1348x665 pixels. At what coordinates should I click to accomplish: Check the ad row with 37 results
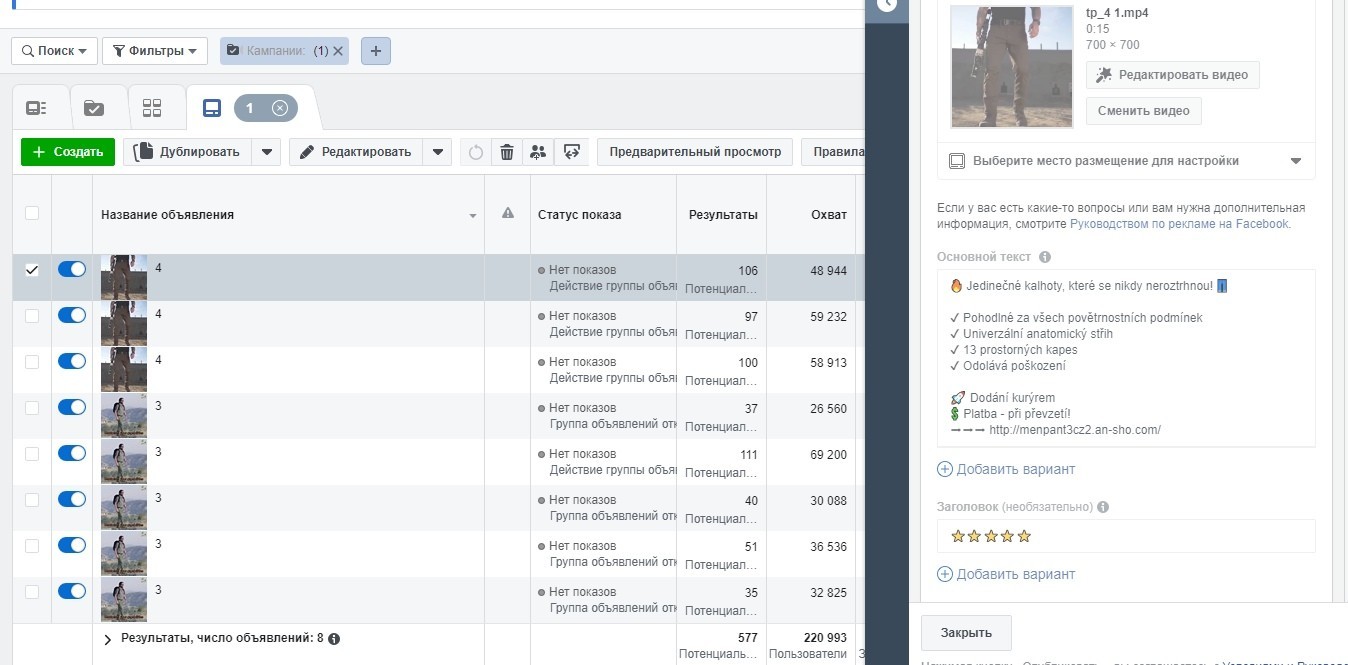[32, 408]
